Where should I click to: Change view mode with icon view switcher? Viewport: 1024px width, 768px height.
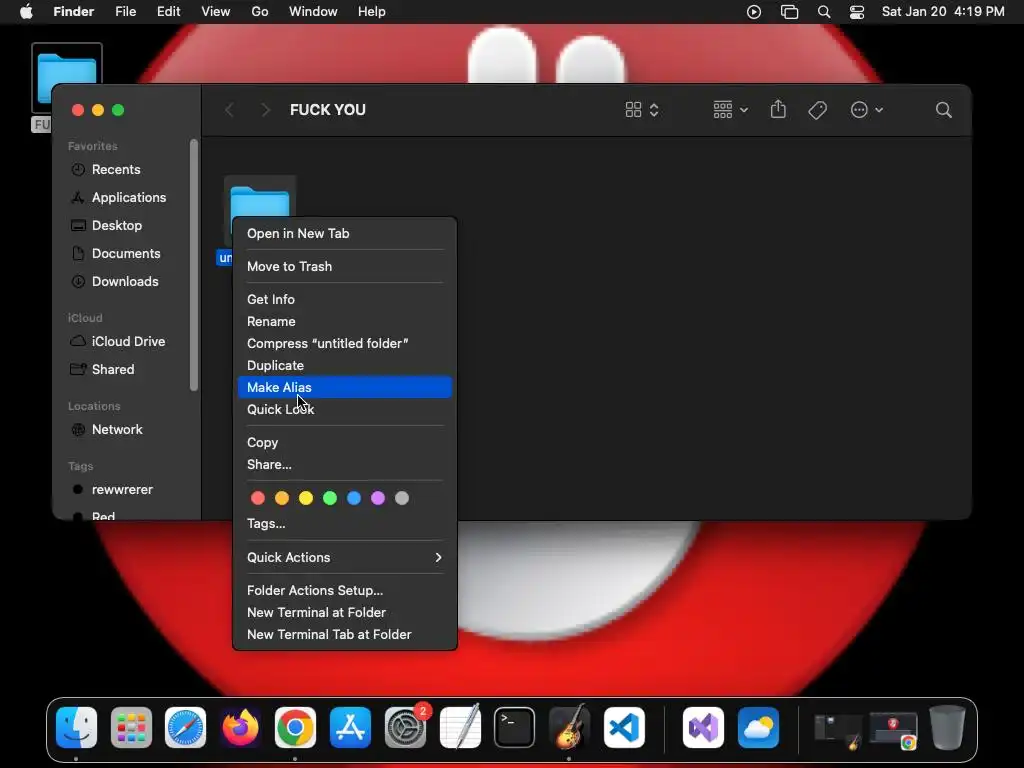[642, 110]
